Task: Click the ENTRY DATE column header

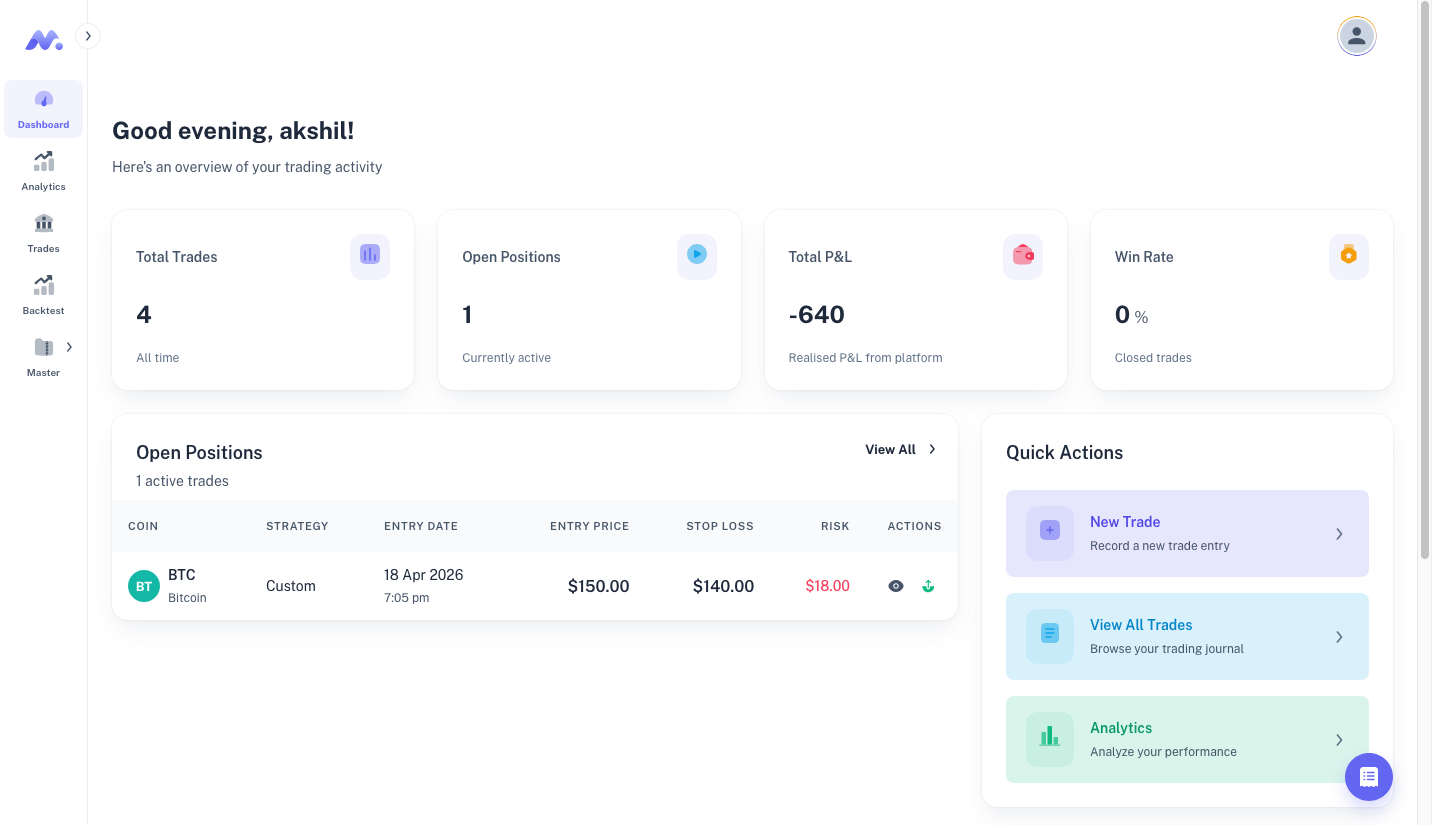Action: point(421,526)
